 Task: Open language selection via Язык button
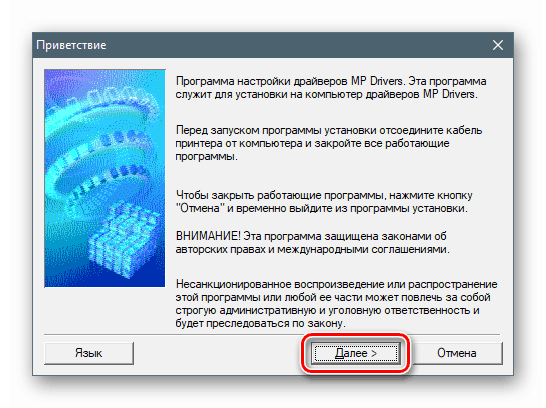[x=89, y=353]
